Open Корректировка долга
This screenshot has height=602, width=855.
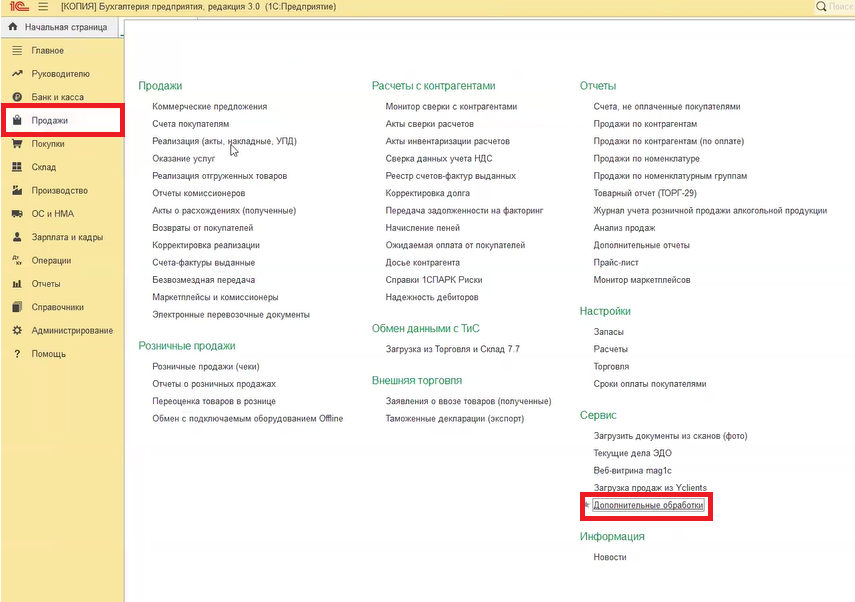point(428,193)
